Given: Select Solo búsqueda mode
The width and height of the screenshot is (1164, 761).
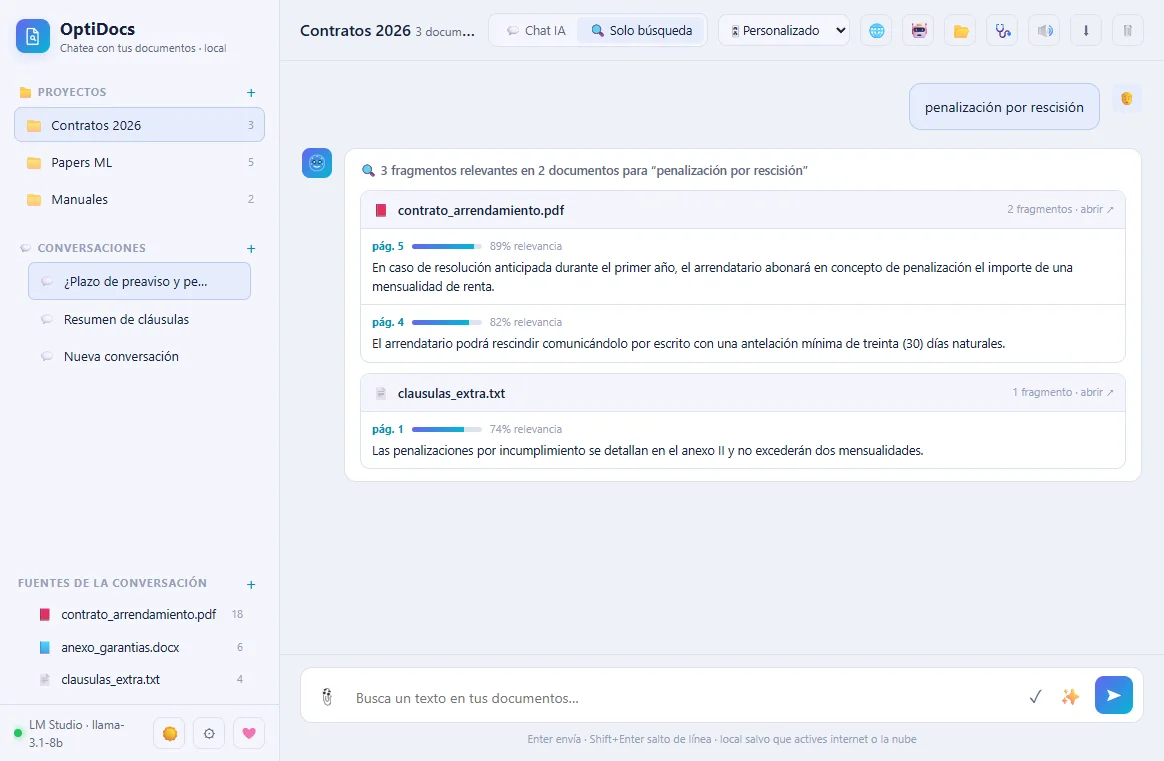Looking at the screenshot, I should click(x=641, y=30).
